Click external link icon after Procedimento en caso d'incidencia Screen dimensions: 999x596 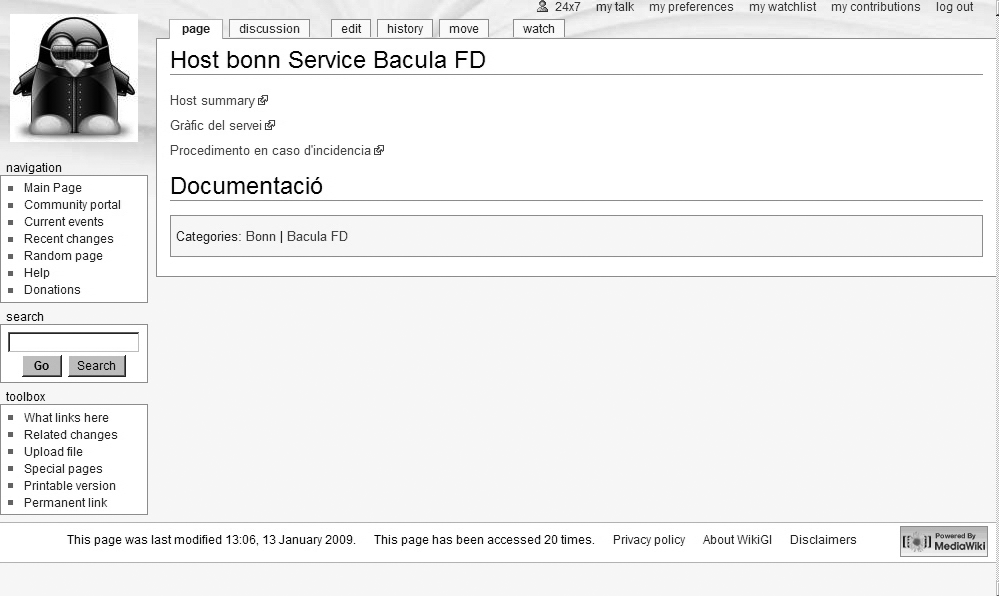point(379,150)
